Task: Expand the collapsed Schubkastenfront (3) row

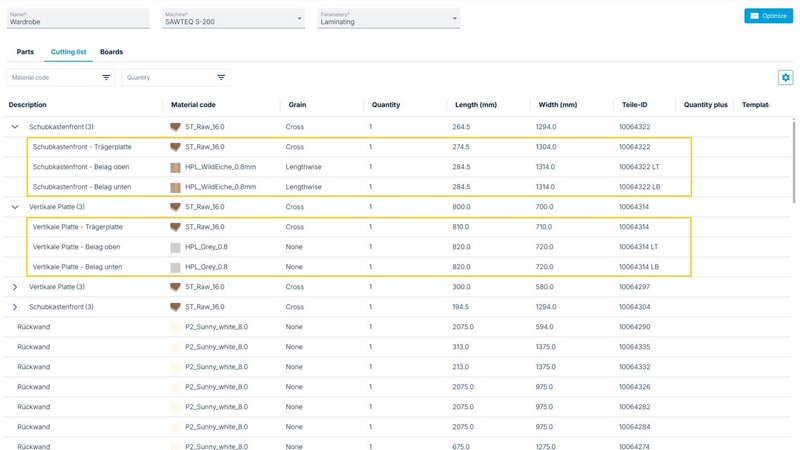Action: (14, 307)
